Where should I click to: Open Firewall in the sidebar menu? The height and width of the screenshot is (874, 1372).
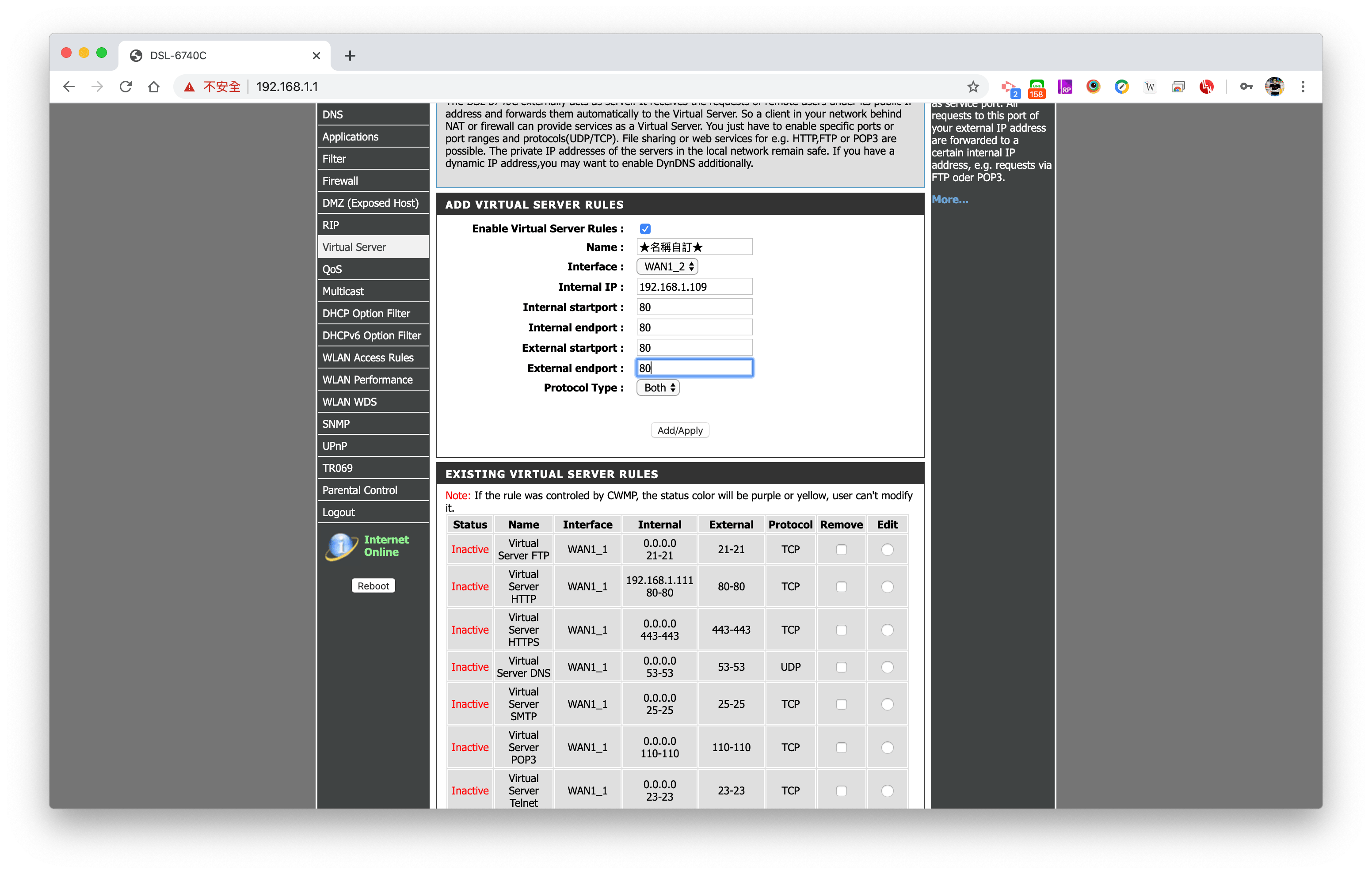(x=340, y=181)
